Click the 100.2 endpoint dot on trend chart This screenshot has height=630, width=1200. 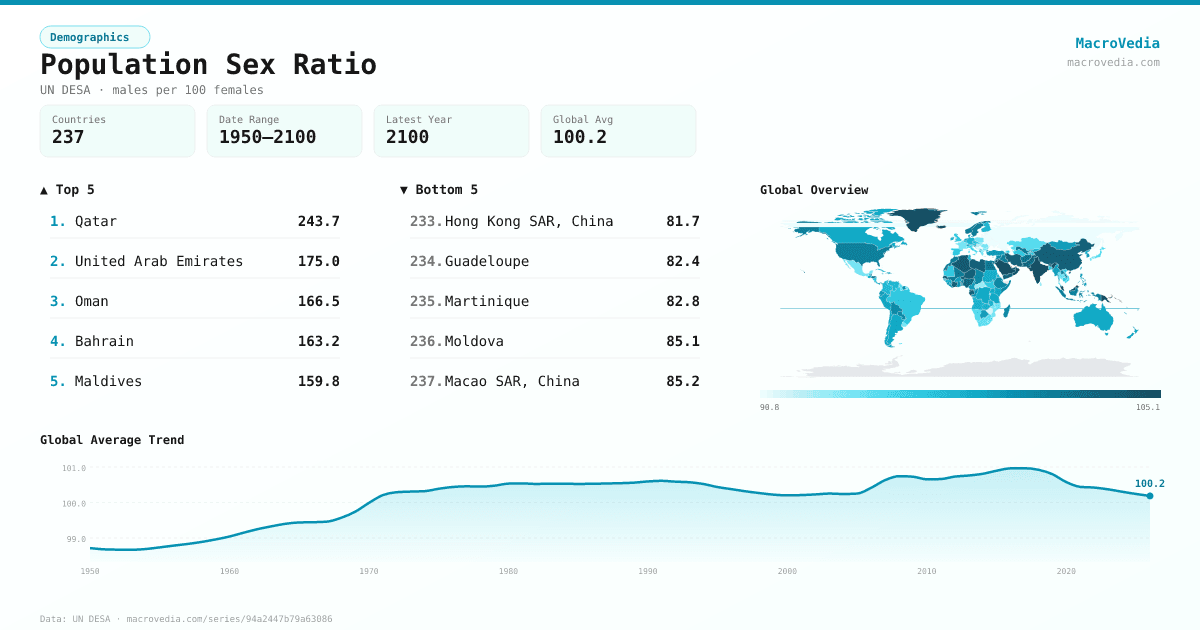point(1149,496)
